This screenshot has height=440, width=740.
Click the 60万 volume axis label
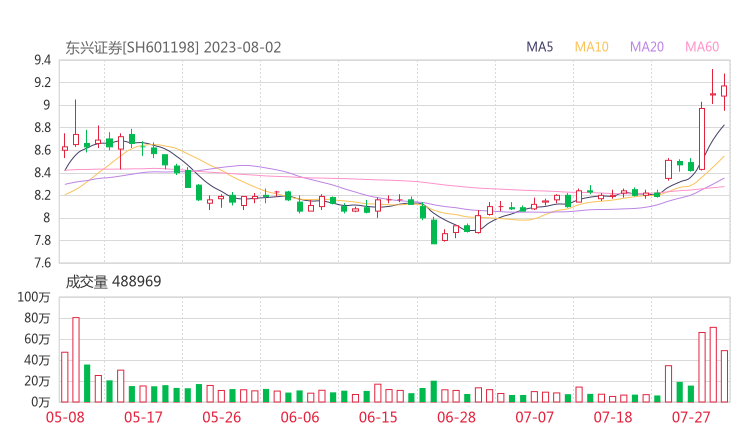pos(37,339)
